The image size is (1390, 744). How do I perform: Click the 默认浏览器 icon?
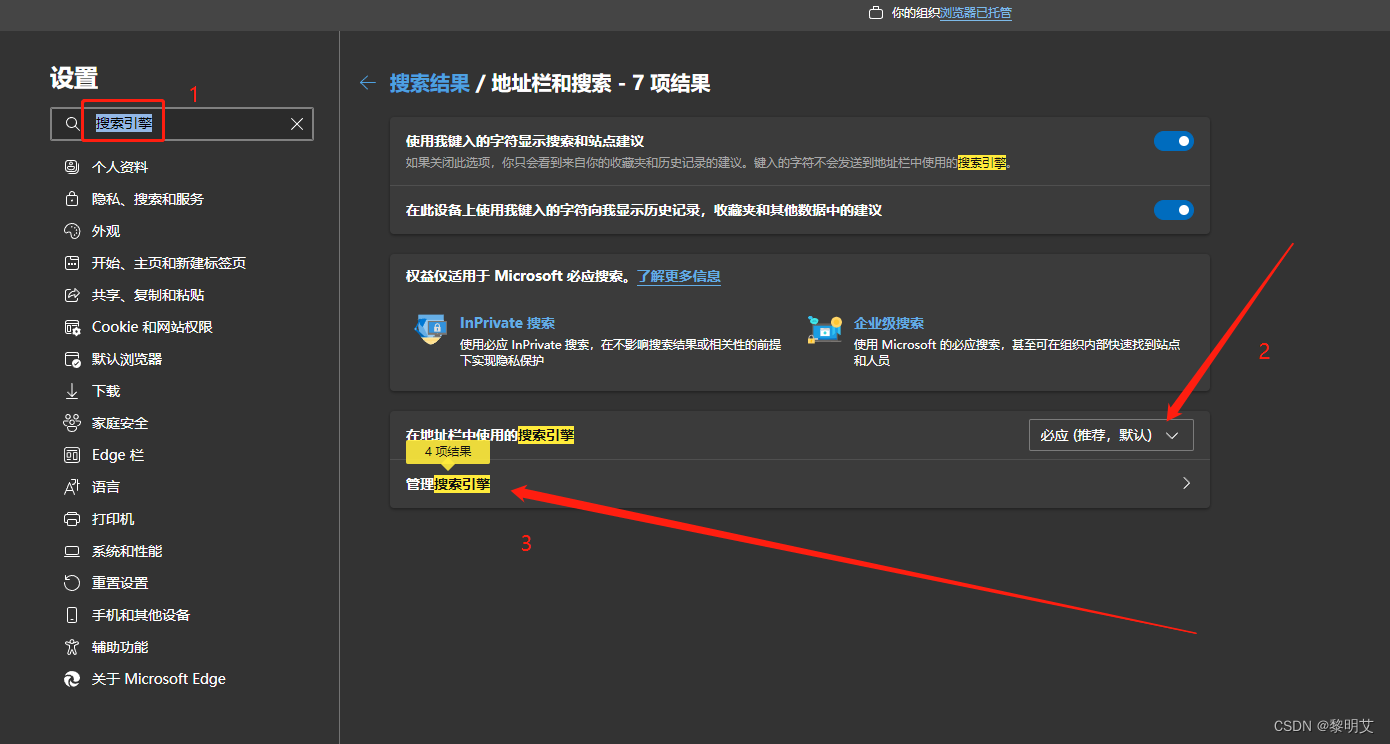click(x=72, y=359)
